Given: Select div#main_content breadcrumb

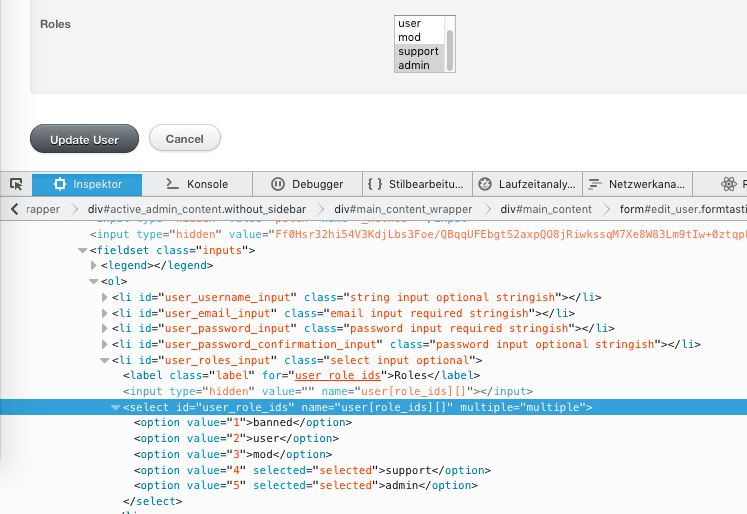Looking at the screenshot, I should pyautogui.click(x=546, y=209).
